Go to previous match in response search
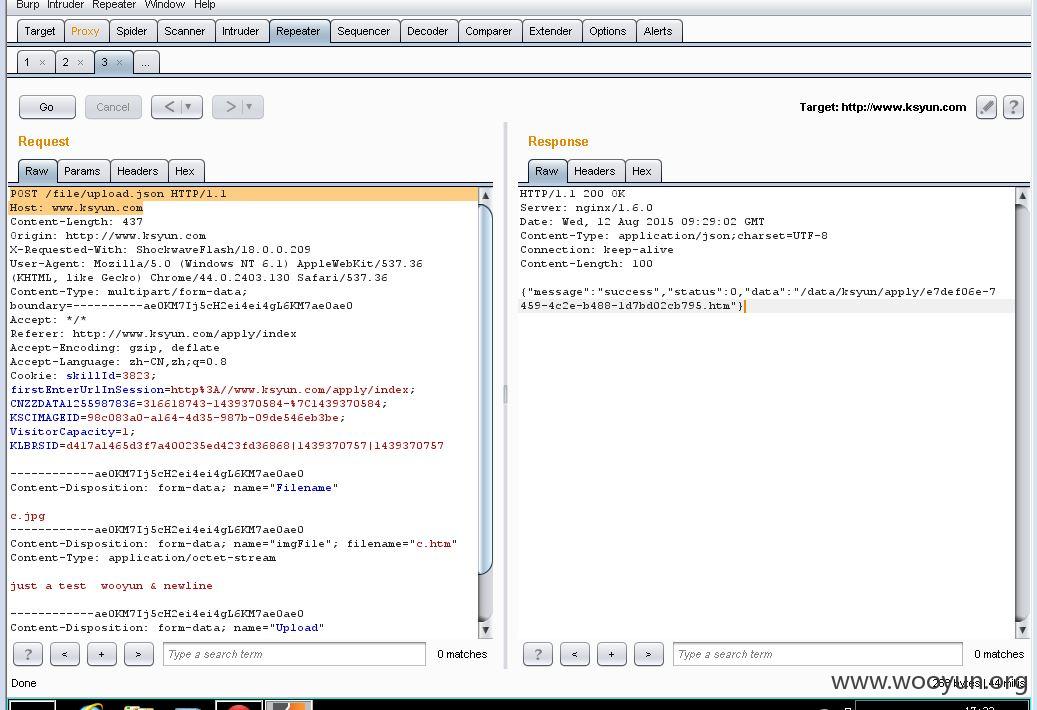Viewport: 1037px width, 710px height. [575, 654]
